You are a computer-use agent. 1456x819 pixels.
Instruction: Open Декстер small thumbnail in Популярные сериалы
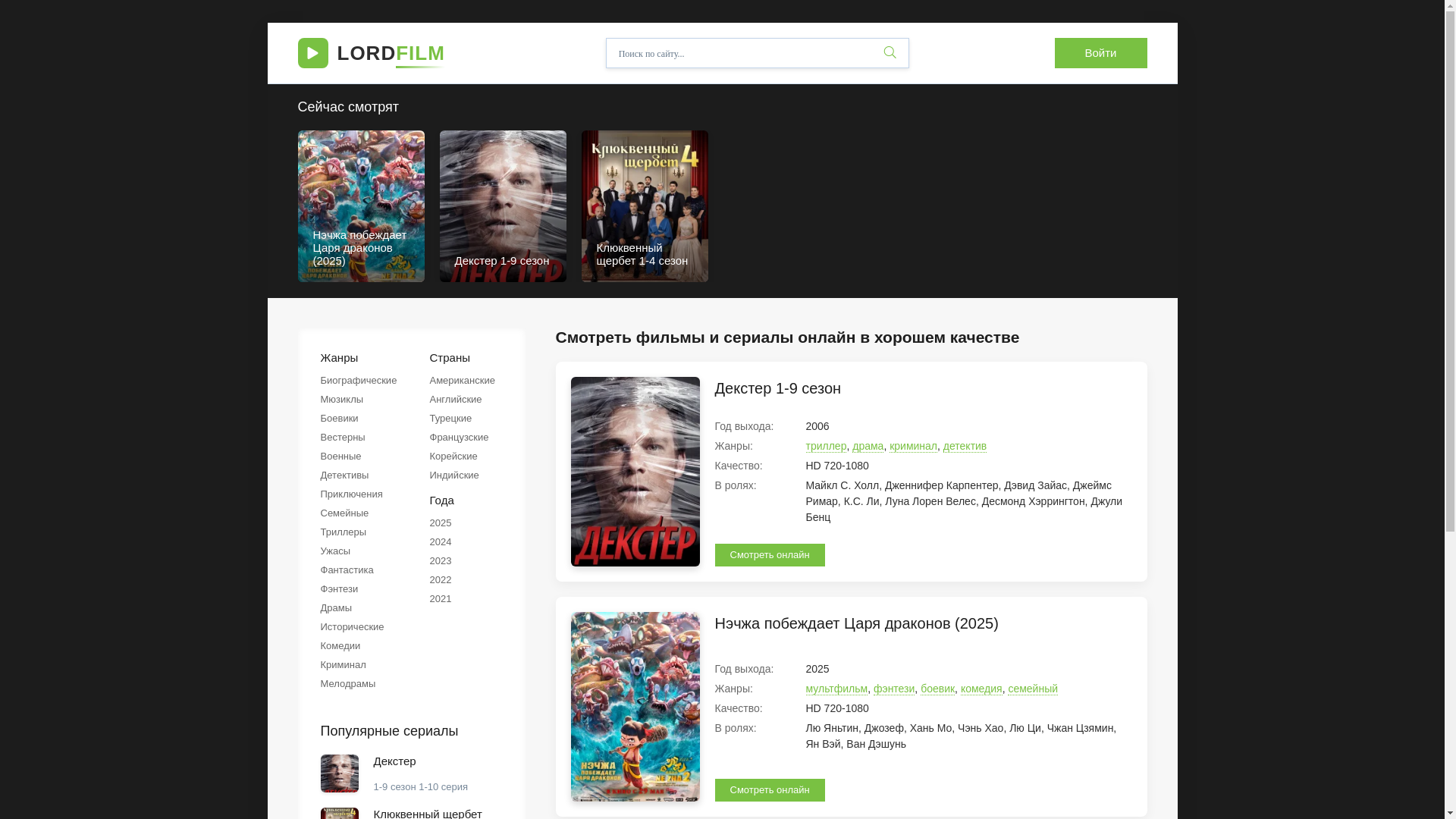(339, 773)
